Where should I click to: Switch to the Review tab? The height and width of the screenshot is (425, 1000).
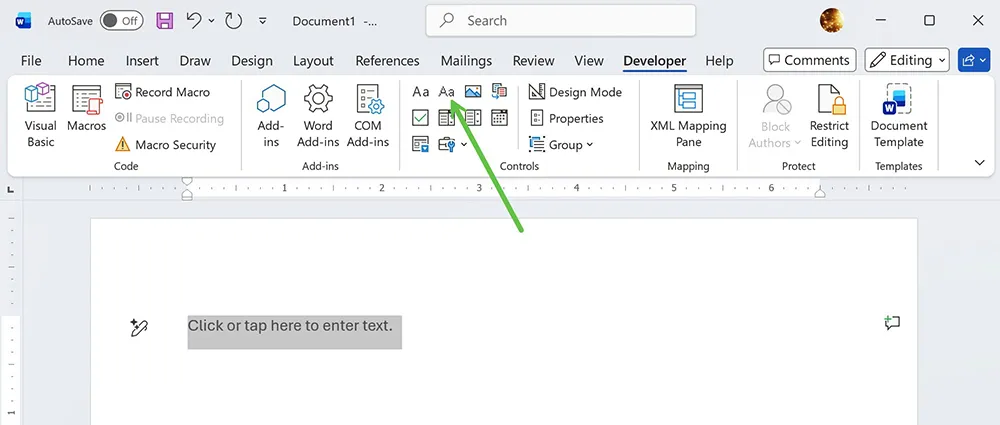(533, 61)
